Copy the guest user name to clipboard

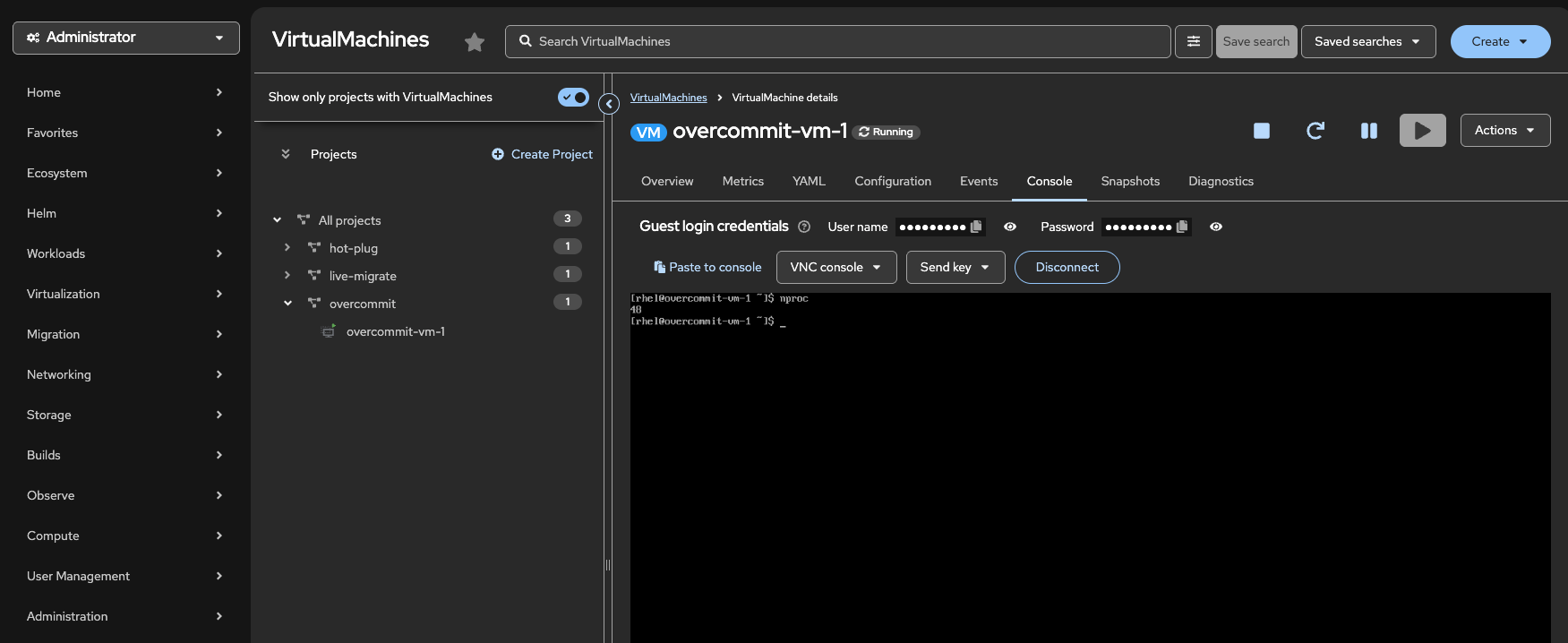[x=976, y=227]
